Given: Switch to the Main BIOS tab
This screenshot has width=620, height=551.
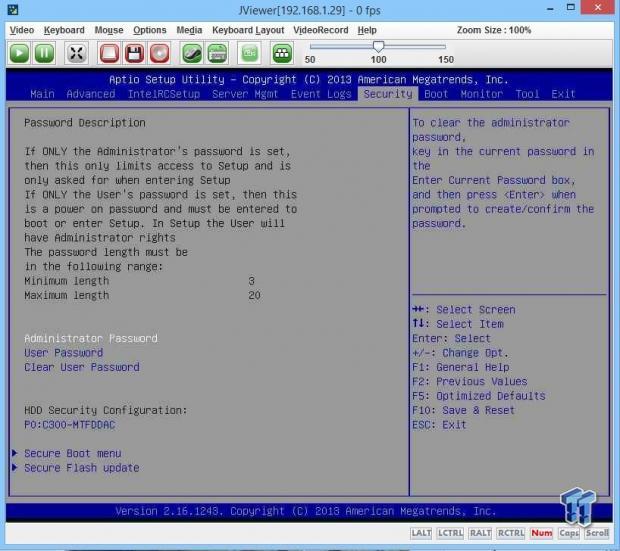Looking at the screenshot, I should tap(42, 94).
